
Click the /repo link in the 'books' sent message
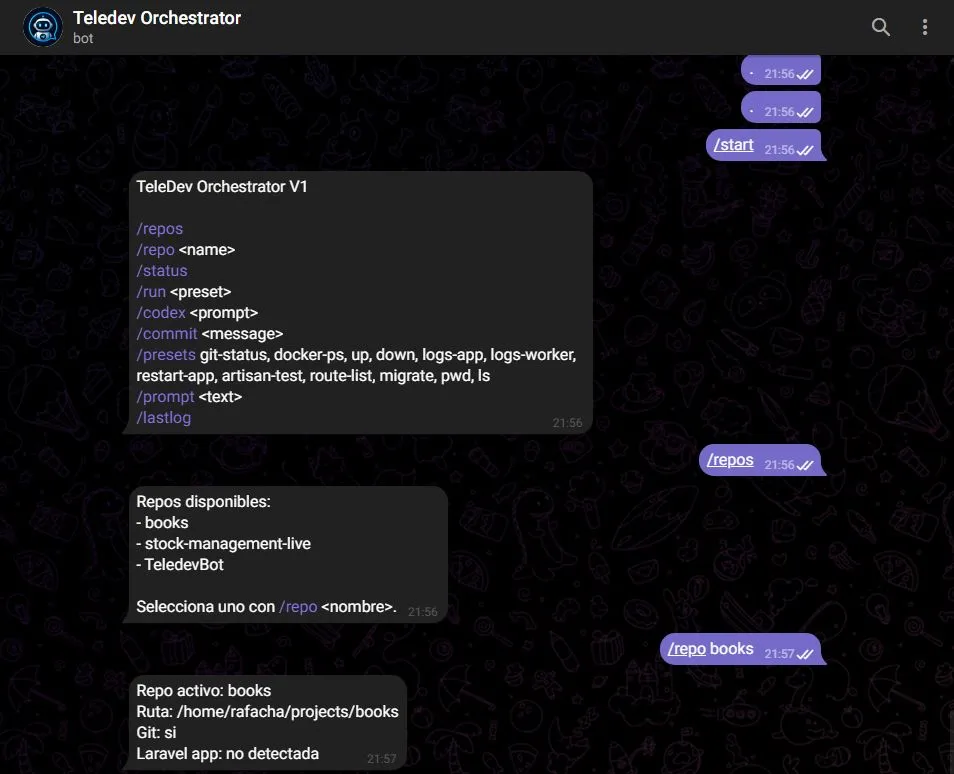coord(687,649)
